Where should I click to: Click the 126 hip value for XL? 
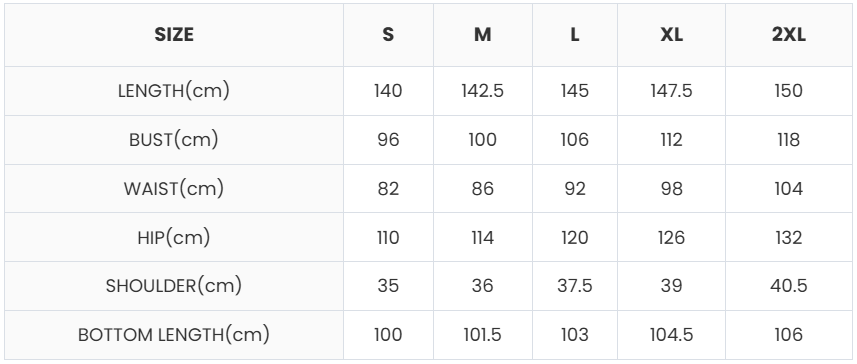coord(671,237)
